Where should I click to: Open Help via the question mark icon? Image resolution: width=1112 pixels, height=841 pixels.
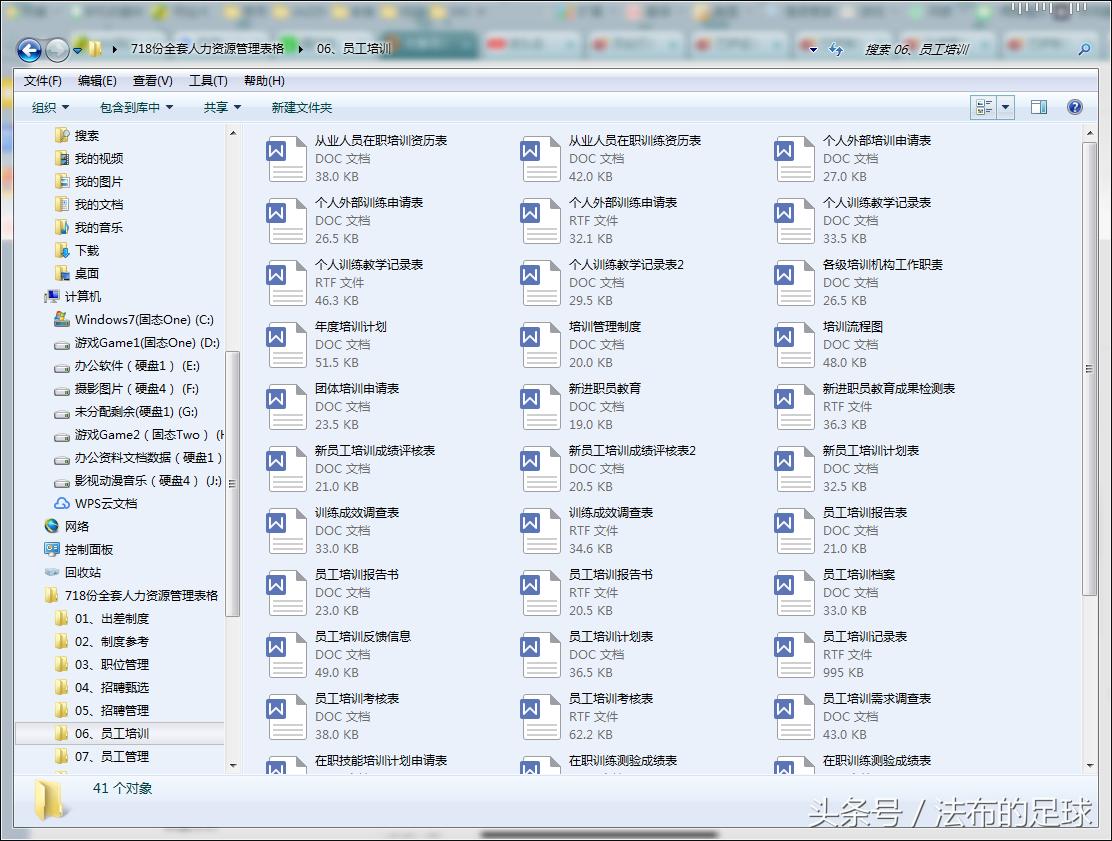1074,107
